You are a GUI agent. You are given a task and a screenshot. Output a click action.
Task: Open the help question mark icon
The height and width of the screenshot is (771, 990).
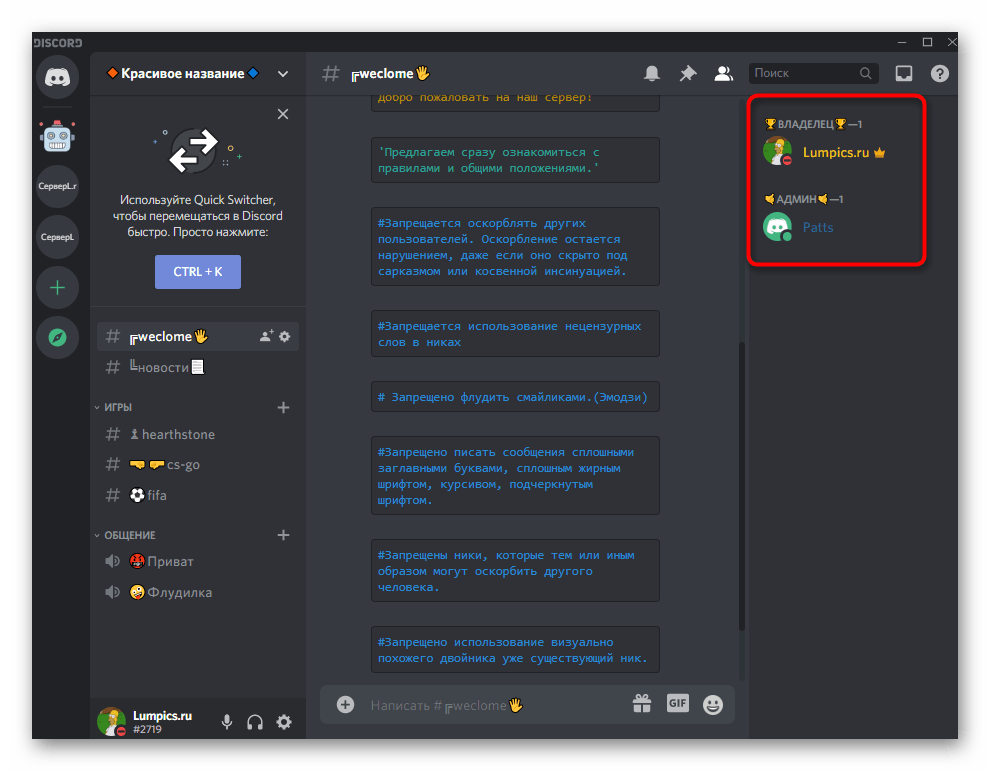click(939, 73)
